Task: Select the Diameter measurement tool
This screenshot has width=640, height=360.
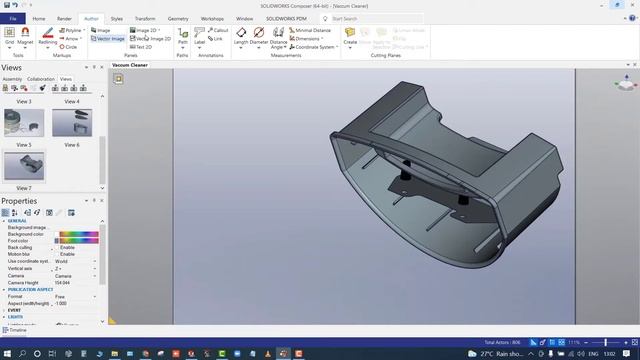Action: [x=258, y=36]
